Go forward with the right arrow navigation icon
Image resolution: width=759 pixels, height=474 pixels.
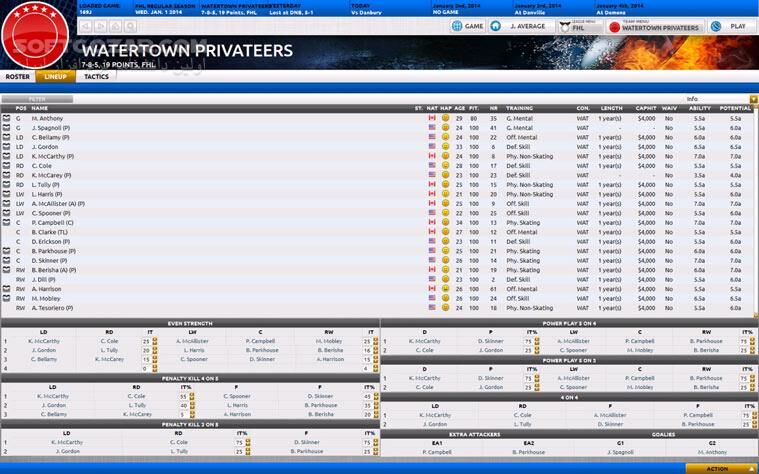100,26
